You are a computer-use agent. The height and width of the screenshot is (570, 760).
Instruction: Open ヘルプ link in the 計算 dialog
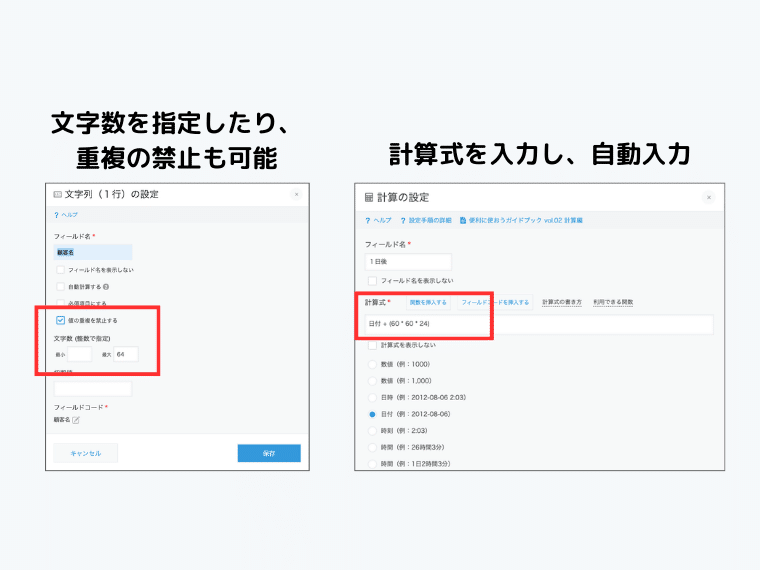pyautogui.click(x=378, y=220)
